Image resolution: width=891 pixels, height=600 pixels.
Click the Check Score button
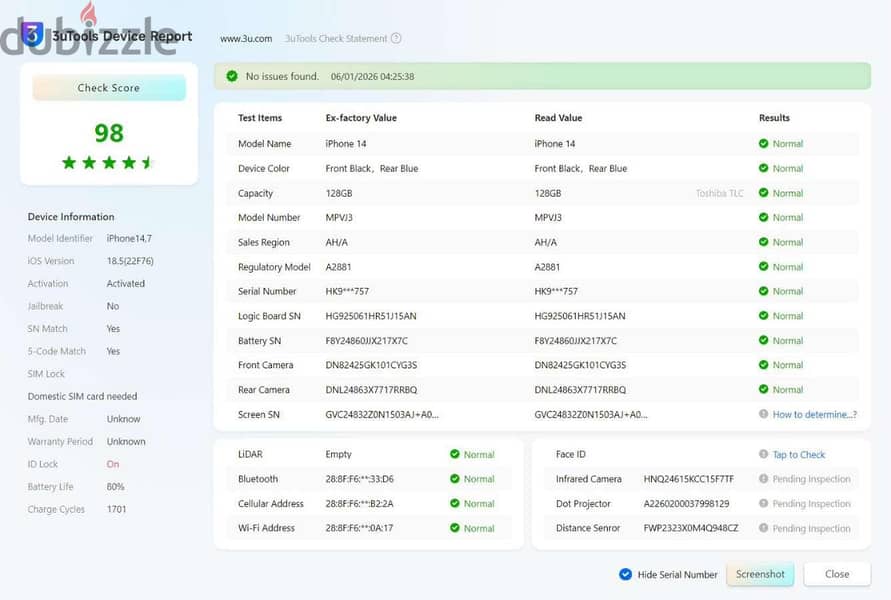pos(109,88)
